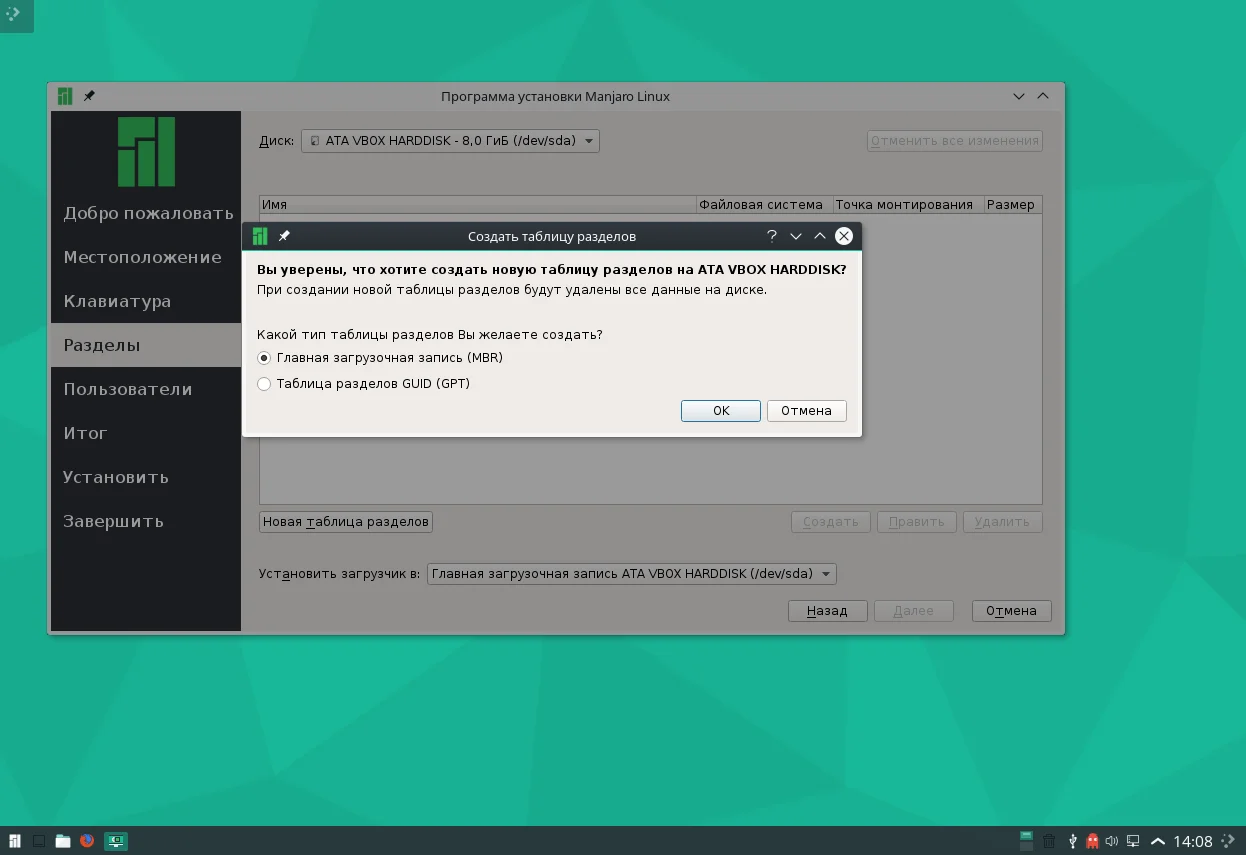Launch Firefox from the taskbar
The image size is (1246, 855).
point(87,841)
